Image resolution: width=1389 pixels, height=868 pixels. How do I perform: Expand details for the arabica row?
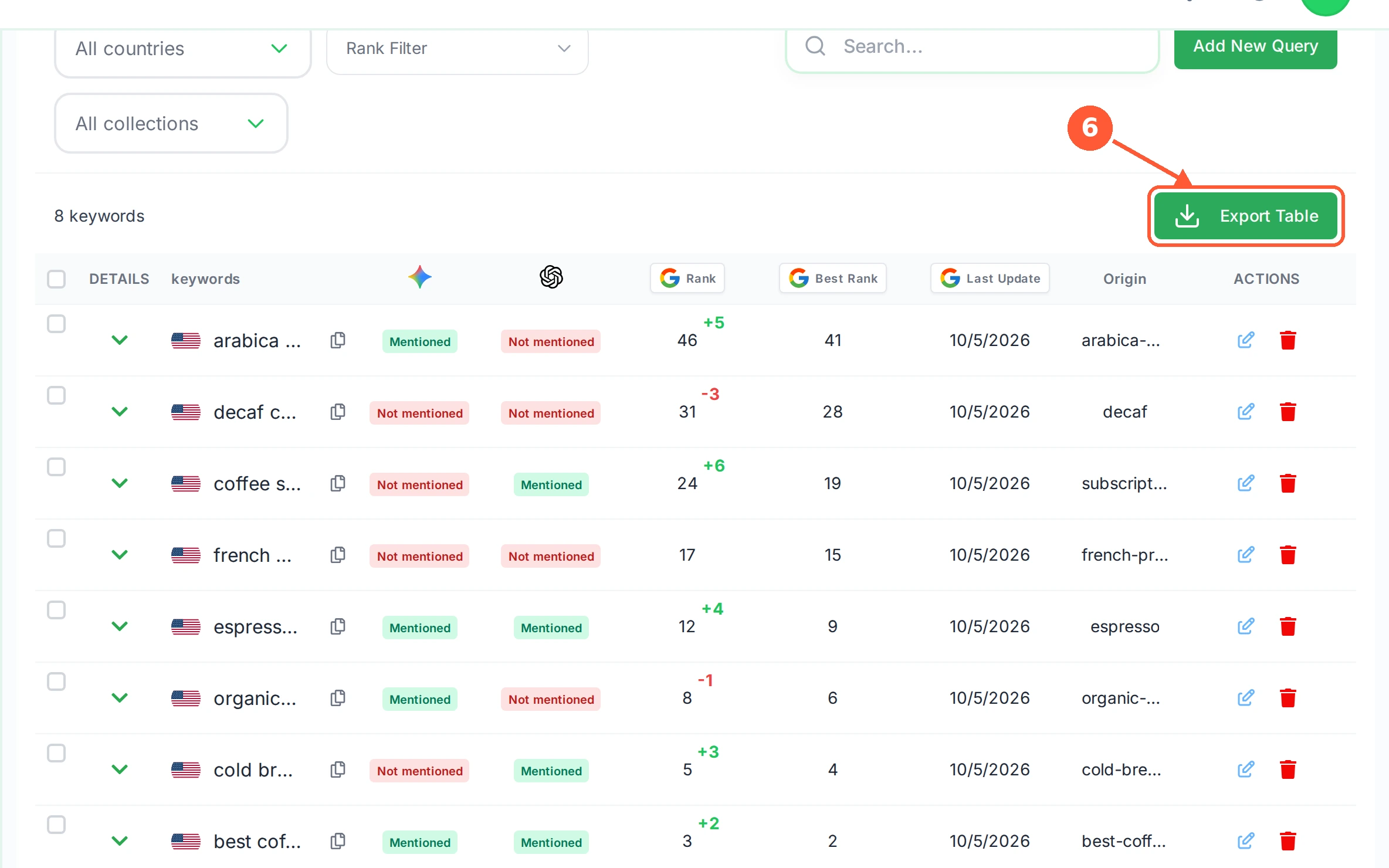[x=120, y=340]
